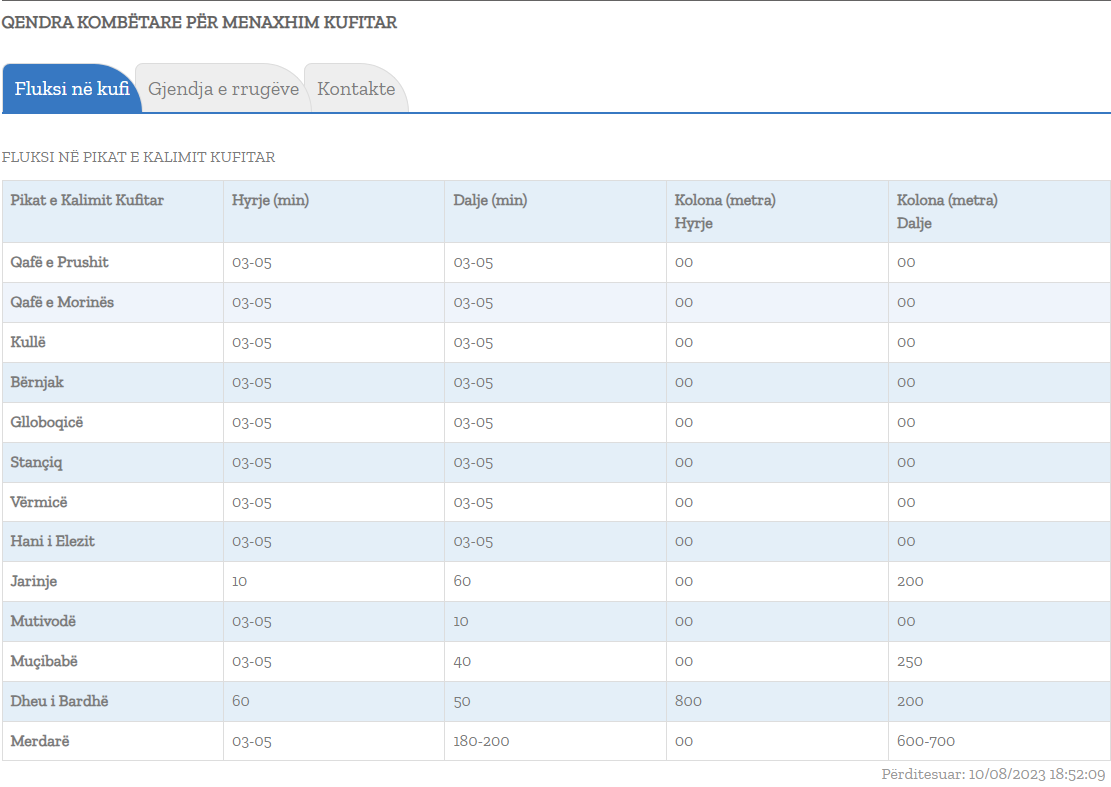Screen dimensions: 1111x787
Task: Select the Jarinje row name
Action: point(34,581)
